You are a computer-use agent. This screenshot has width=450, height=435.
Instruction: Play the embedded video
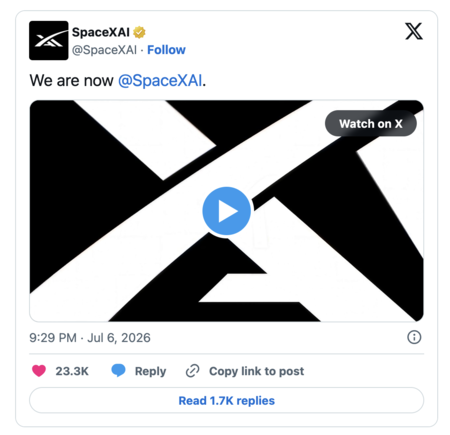(x=227, y=211)
